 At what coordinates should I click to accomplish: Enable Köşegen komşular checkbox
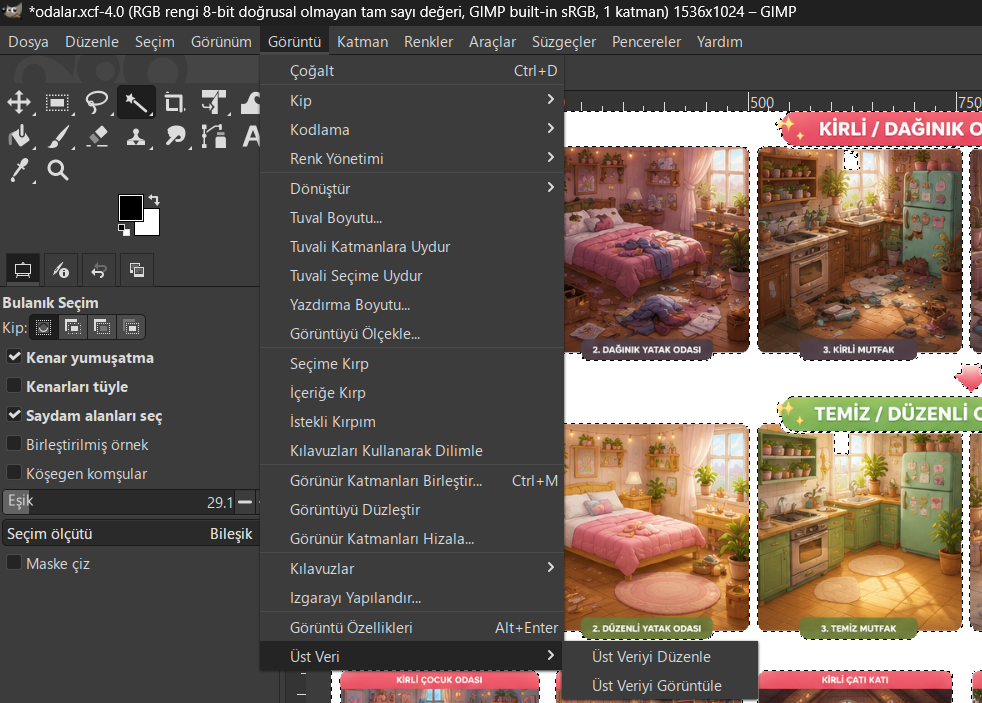click(x=14, y=473)
